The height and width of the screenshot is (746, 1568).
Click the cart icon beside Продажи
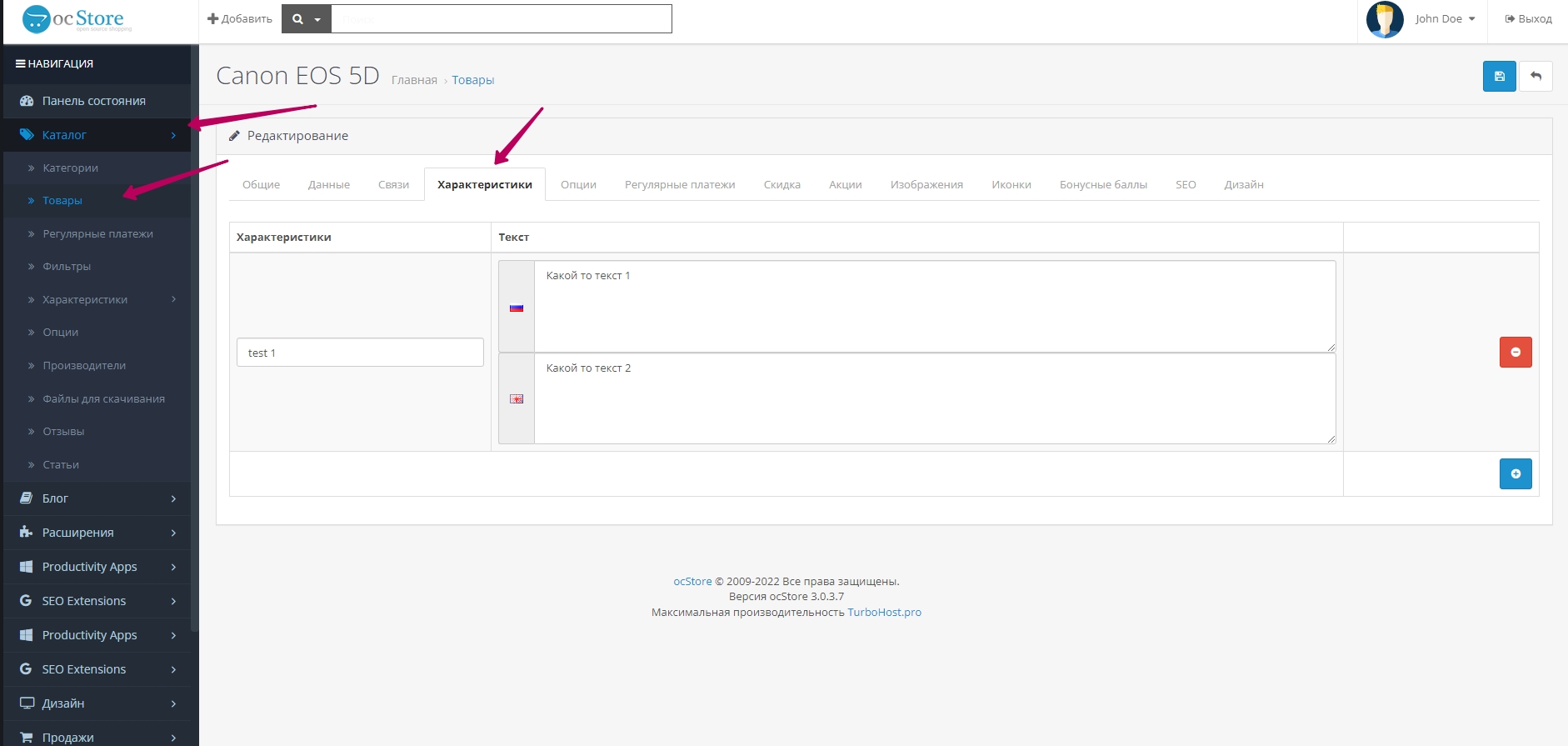[27, 738]
